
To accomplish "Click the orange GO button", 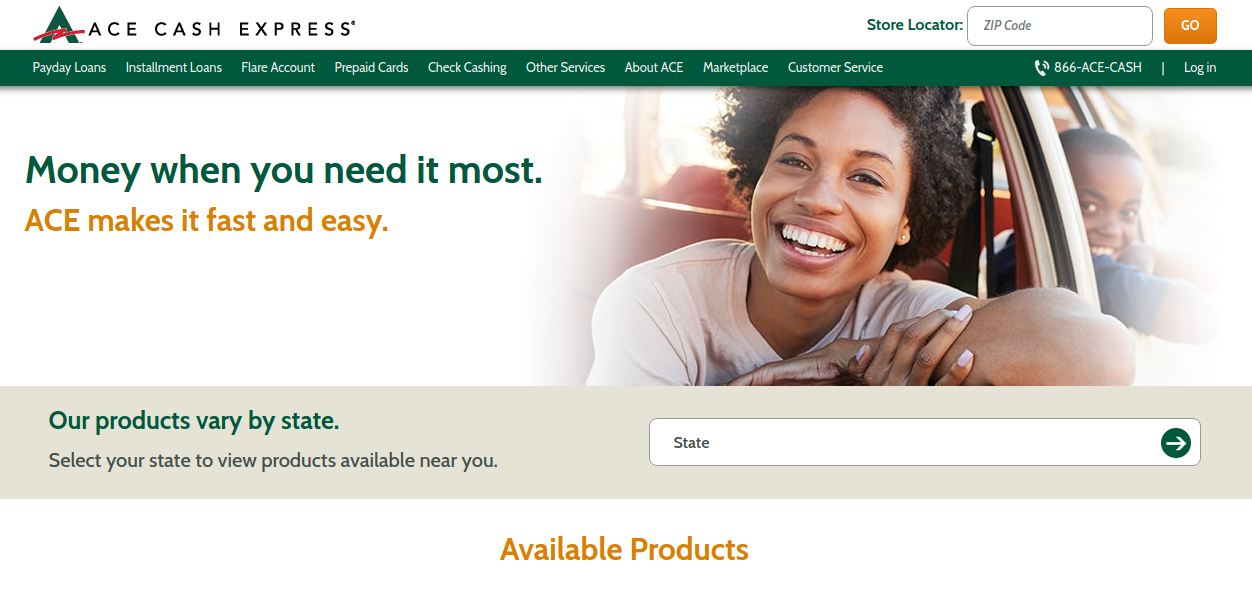I will point(1190,26).
